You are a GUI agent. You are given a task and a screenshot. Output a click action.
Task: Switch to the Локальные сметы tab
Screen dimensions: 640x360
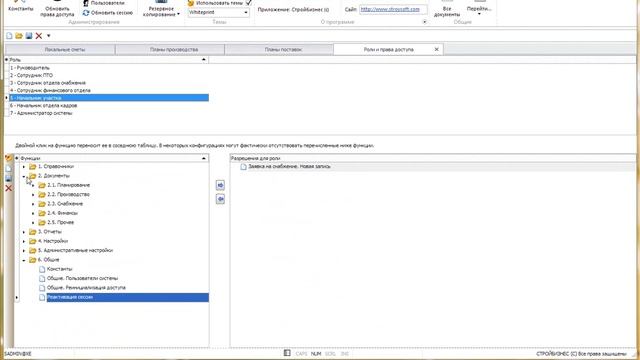click(x=60, y=49)
